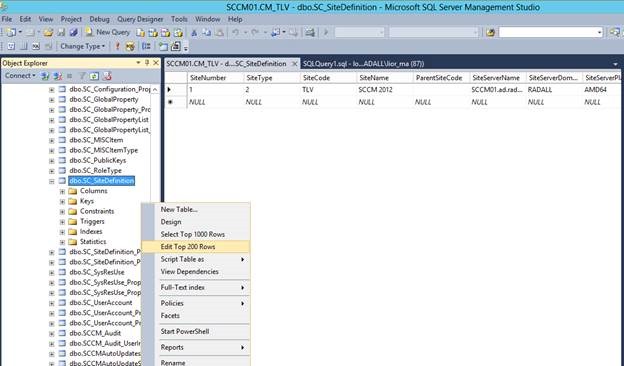Select Design from context menu

pos(196,222)
